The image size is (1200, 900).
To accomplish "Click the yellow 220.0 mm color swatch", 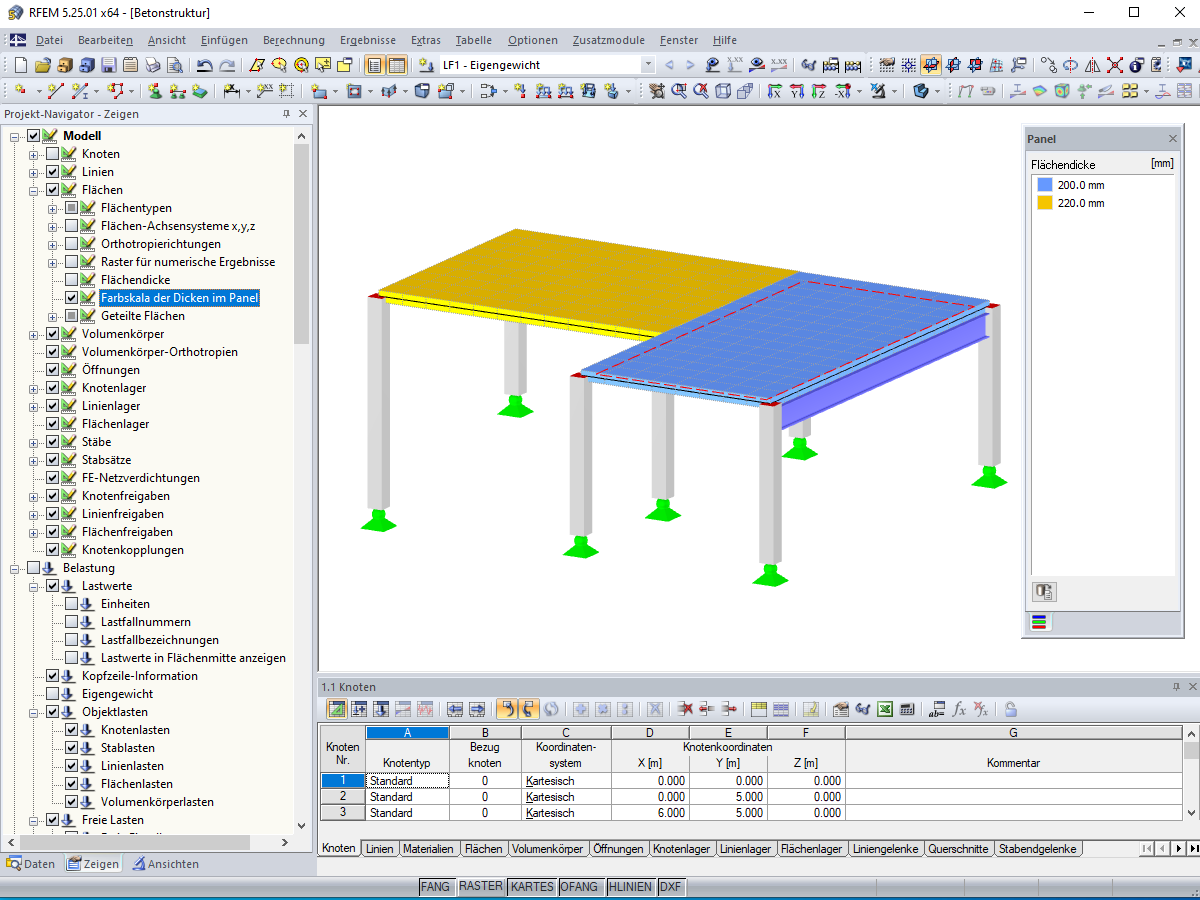I will (x=1045, y=203).
